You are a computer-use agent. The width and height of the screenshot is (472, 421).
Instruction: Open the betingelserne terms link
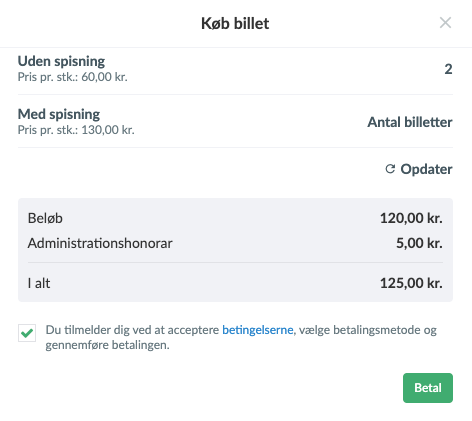(x=258, y=330)
